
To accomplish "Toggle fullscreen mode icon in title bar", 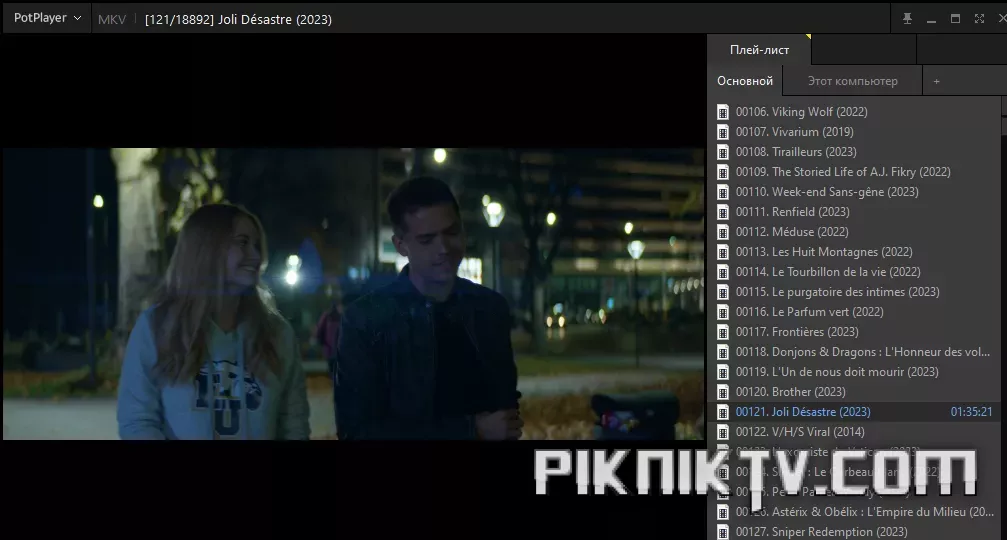I will [x=979, y=19].
